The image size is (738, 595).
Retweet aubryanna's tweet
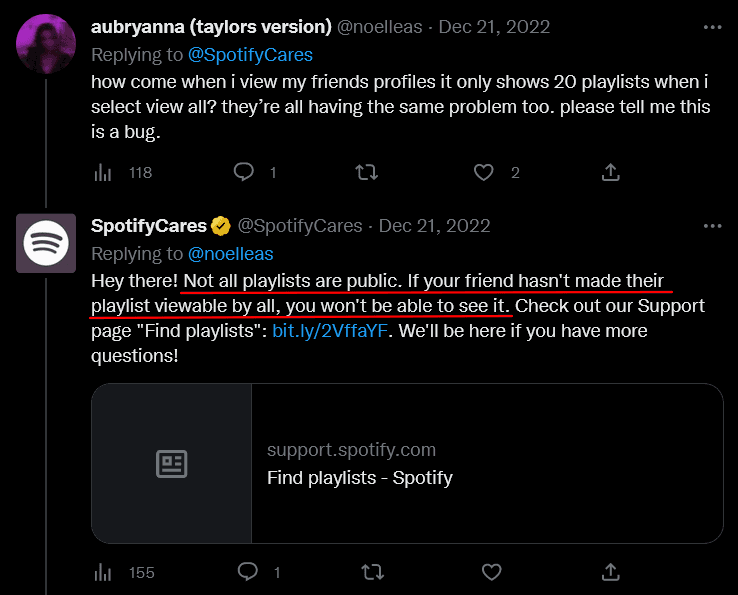click(x=367, y=172)
